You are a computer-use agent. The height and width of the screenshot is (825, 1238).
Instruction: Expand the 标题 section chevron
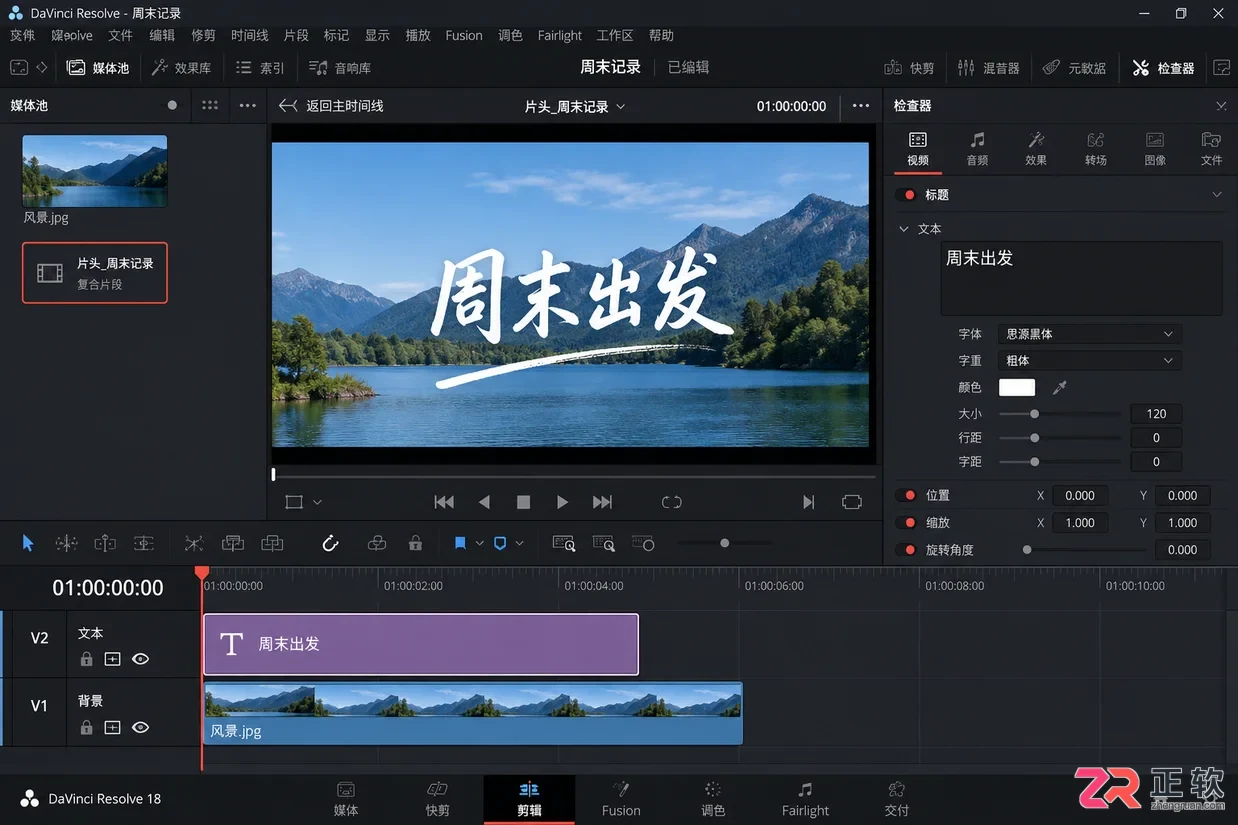[x=1217, y=195]
